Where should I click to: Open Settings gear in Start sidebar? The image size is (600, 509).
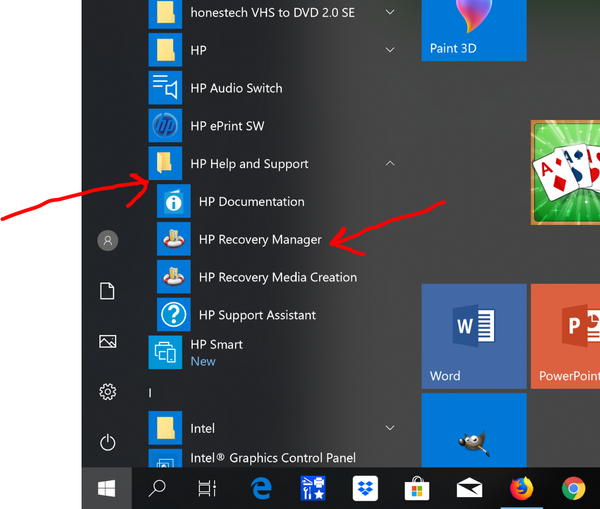pos(108,392)
